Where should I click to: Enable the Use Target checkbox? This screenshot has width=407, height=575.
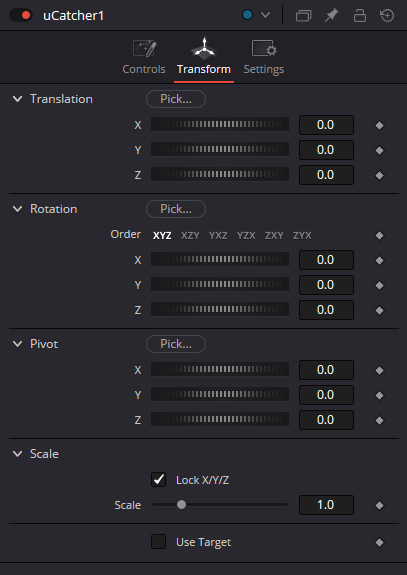point(158,542)
